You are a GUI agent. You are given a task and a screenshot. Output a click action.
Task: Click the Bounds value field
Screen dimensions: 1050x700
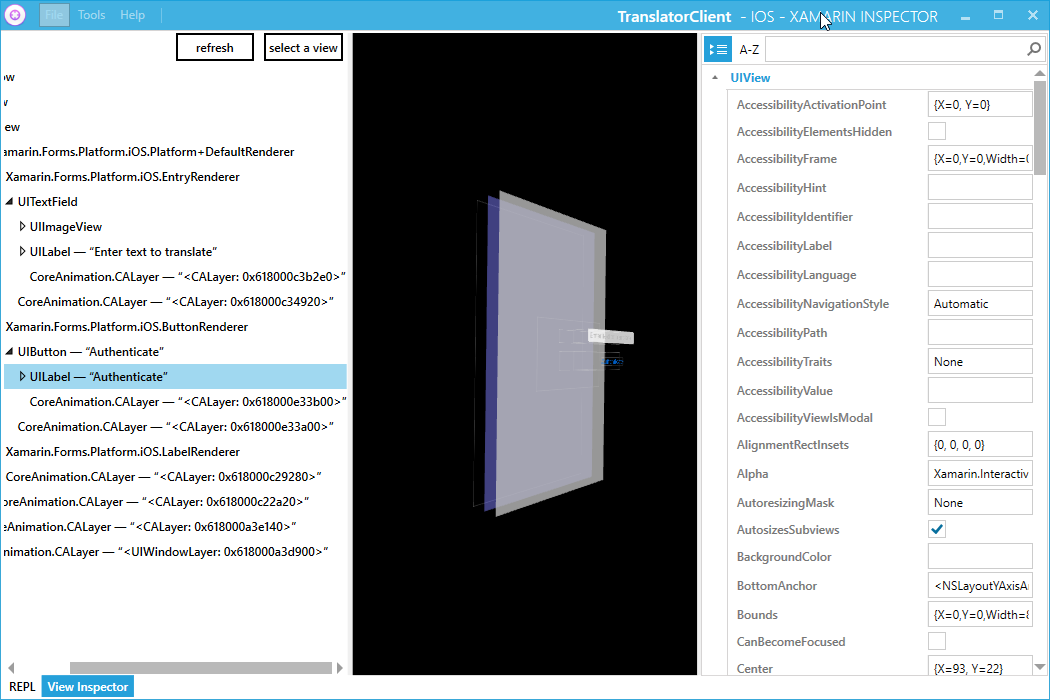click(x=980, y=614)
